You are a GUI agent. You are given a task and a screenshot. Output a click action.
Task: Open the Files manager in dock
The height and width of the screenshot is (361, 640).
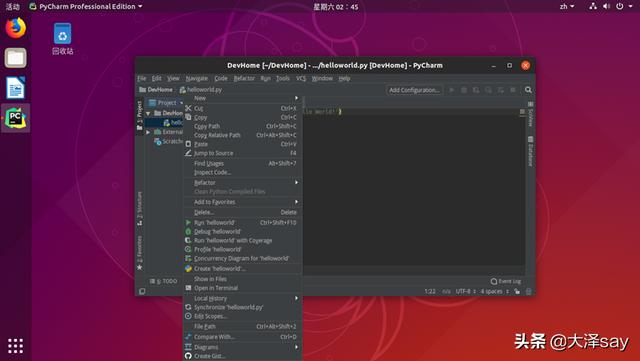click(x=16, y=58)
